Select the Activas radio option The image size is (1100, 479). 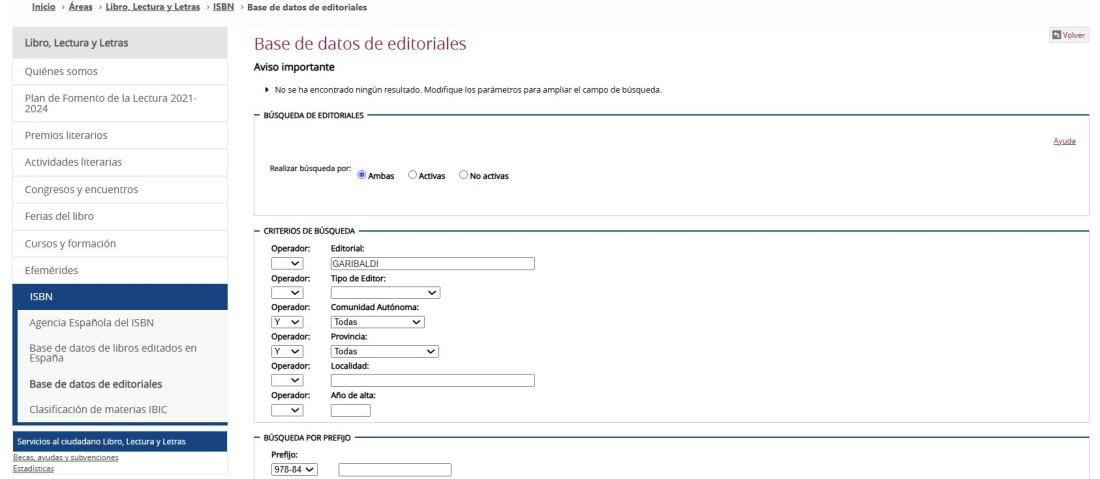(413, 175)
